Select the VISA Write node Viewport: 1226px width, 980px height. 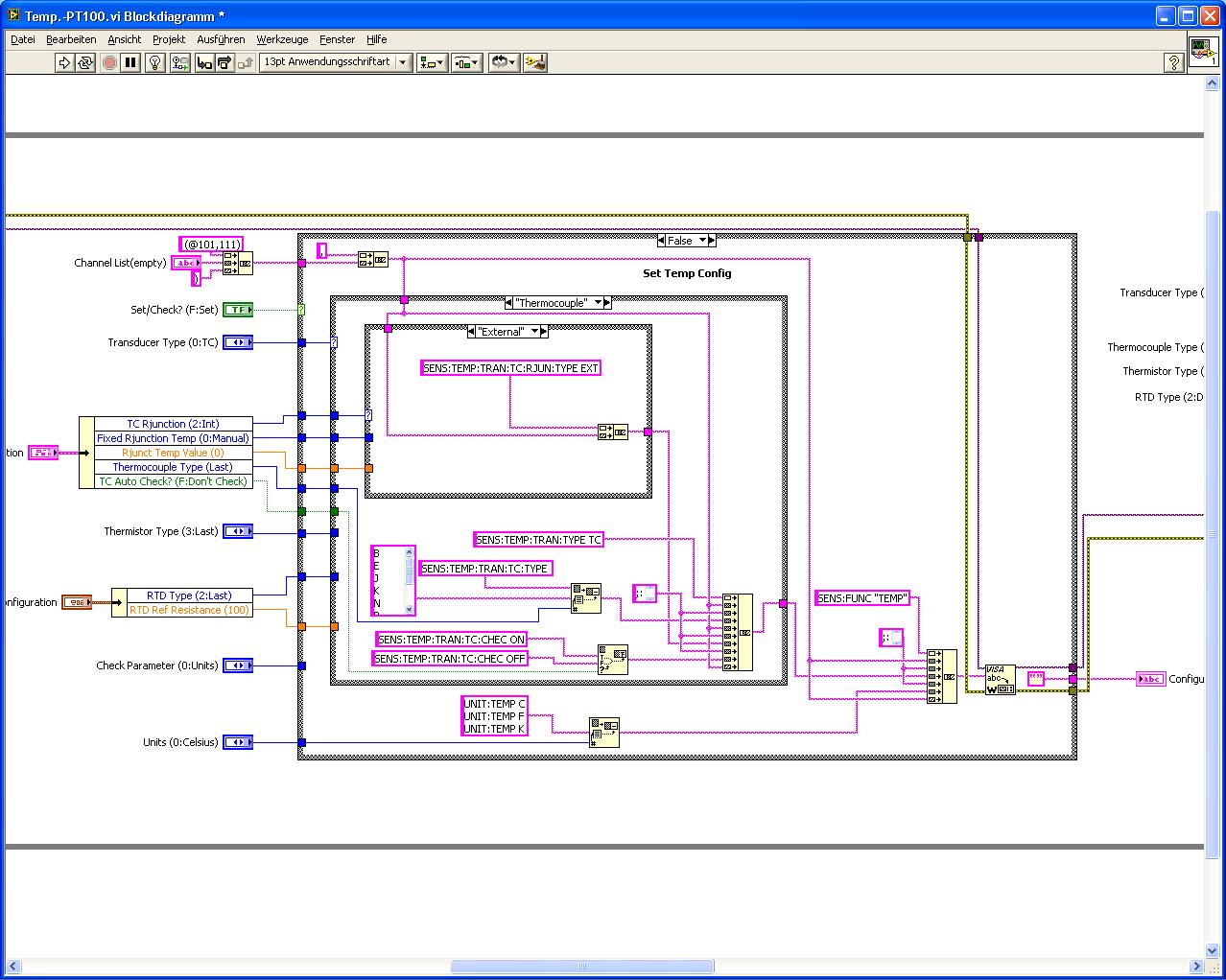1000,679
